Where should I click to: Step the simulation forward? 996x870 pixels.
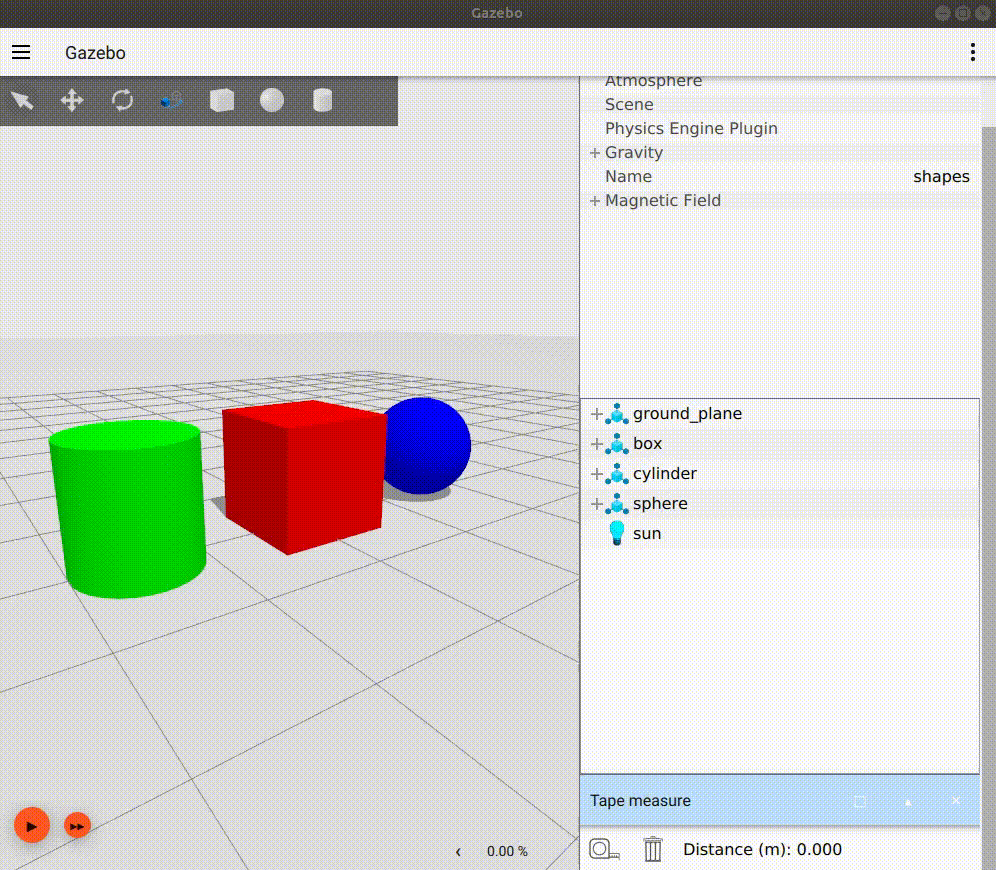77,826
